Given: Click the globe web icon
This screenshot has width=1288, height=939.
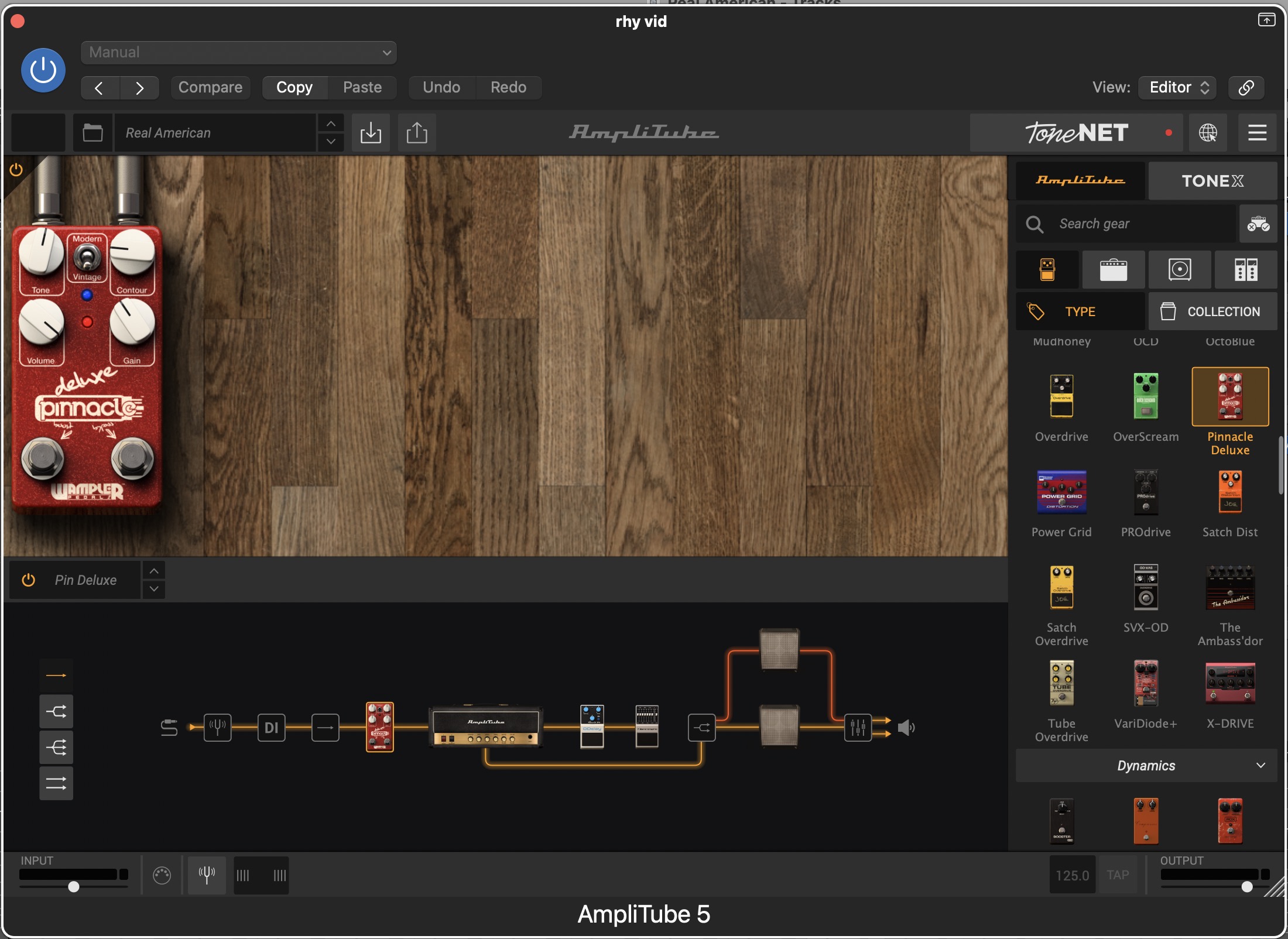Looking at the screenshot, I should coord(1208,133).
